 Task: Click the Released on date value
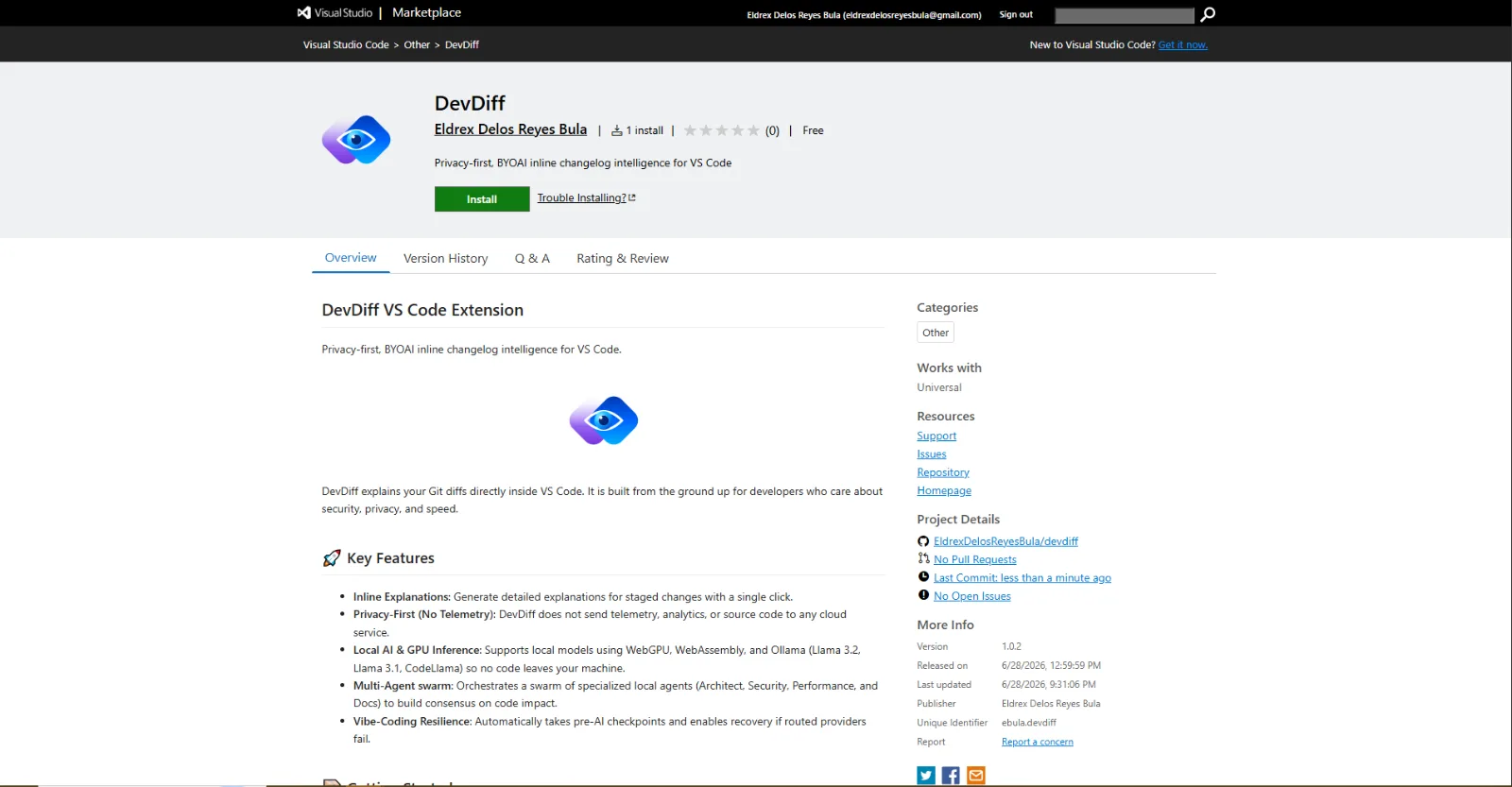coord(1051,665)
